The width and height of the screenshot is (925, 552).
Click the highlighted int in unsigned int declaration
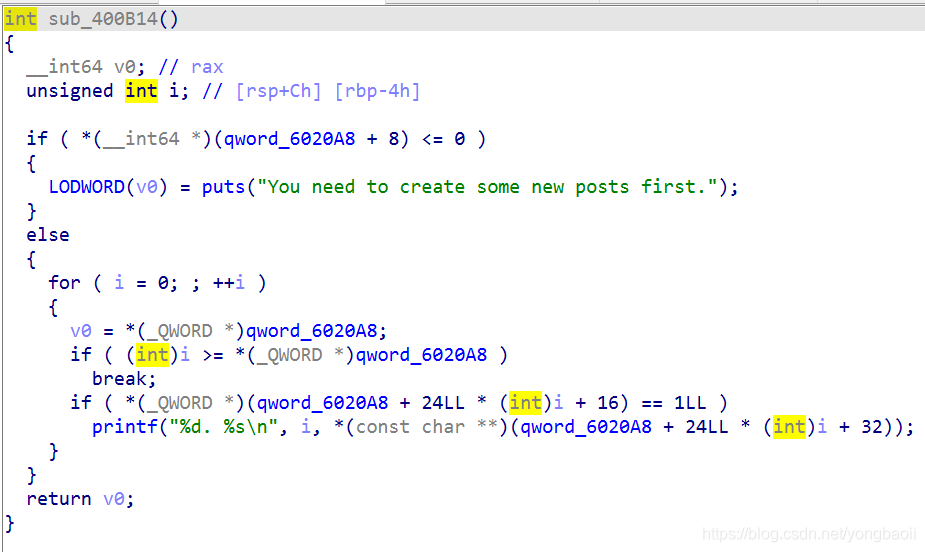[142, 91]
